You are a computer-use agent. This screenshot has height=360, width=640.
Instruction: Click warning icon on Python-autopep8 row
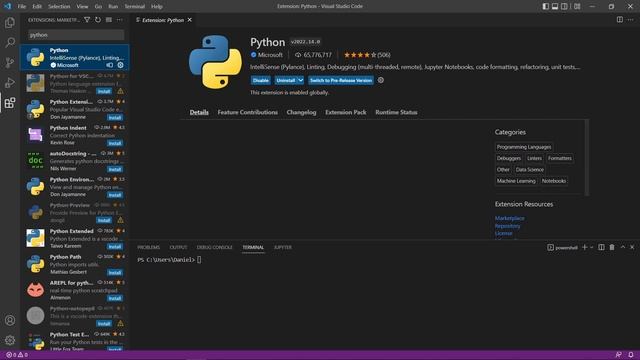(x=120, y=323)
